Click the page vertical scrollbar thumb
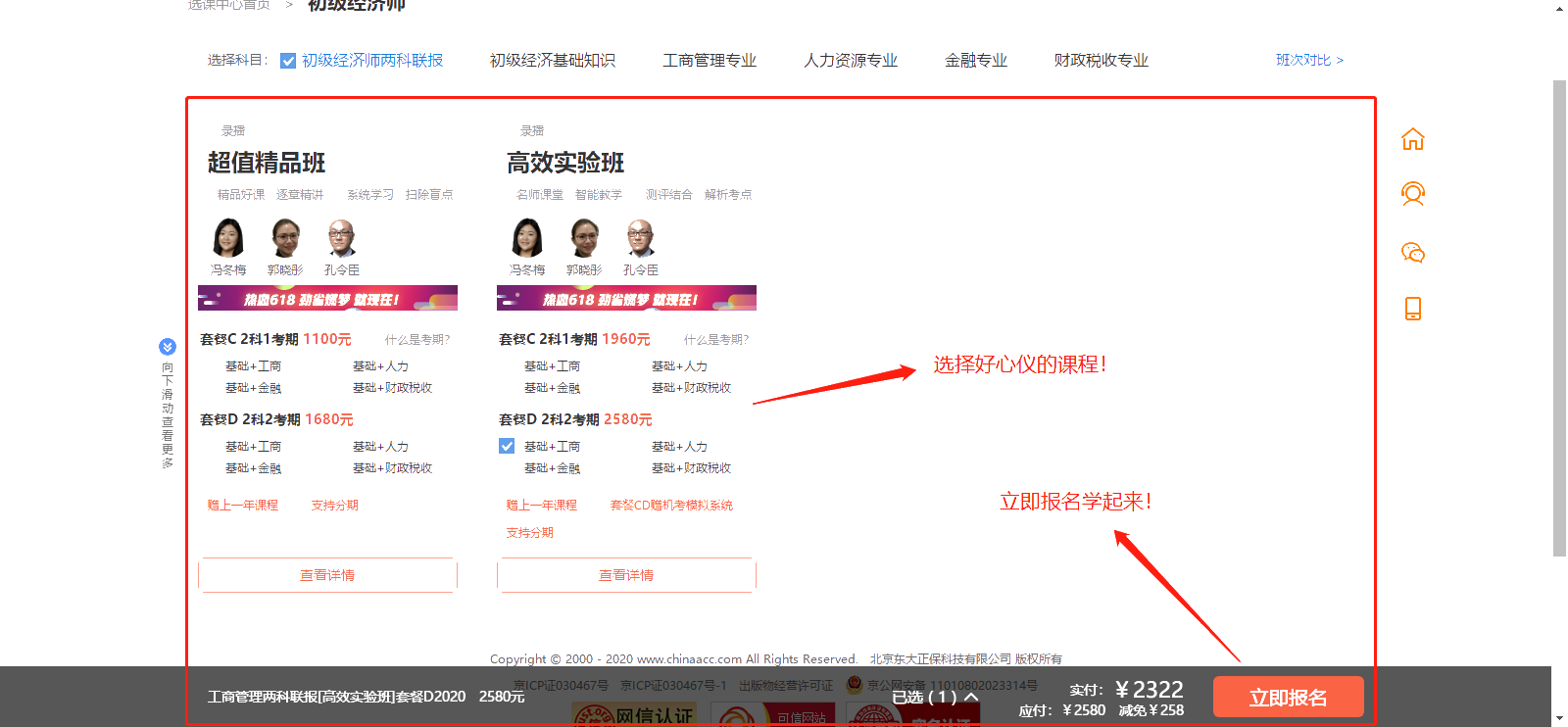 (1559, 314)
